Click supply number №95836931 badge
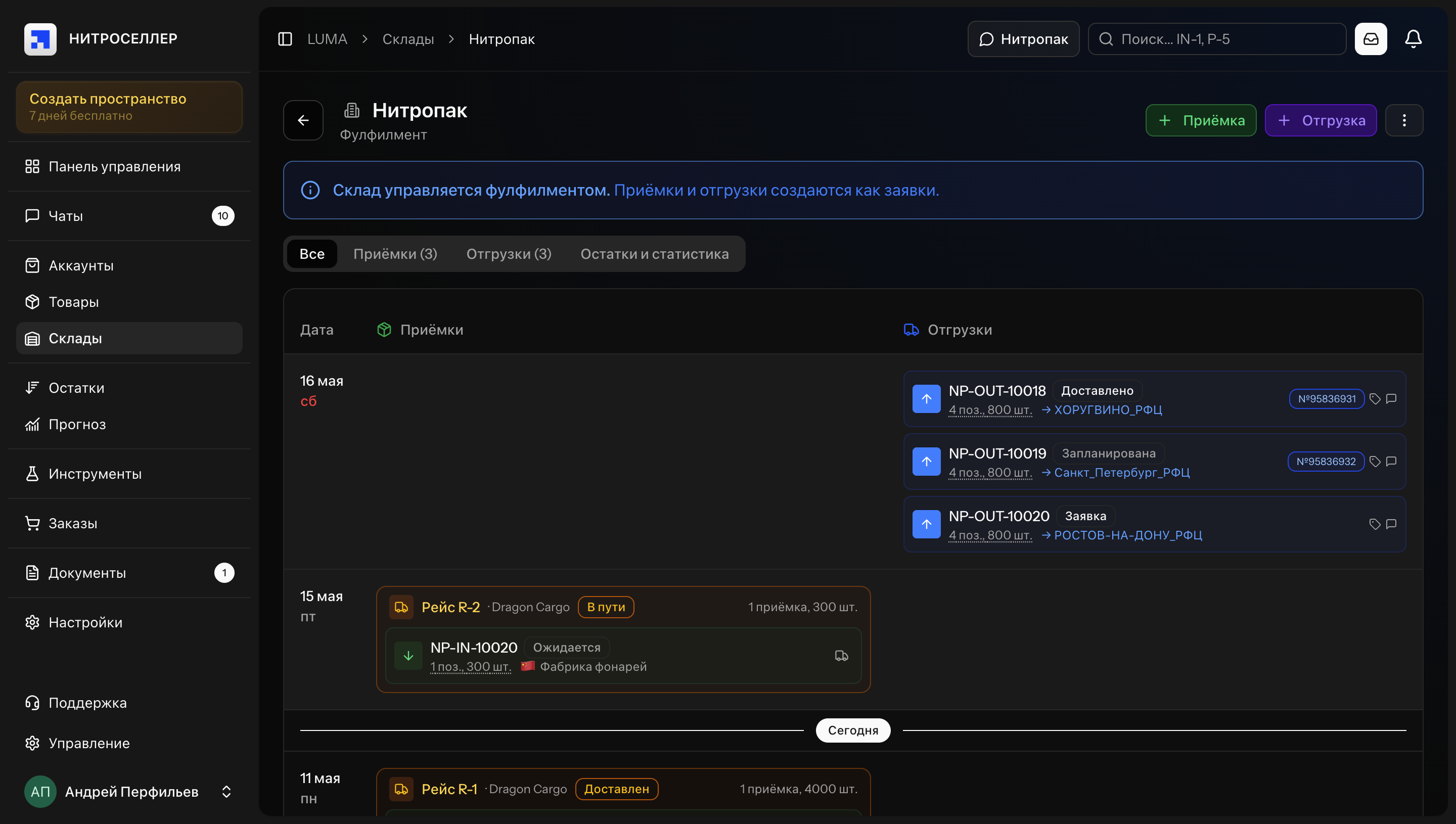Viewport: 1456px width, 824px height. tap(1327, 399)
